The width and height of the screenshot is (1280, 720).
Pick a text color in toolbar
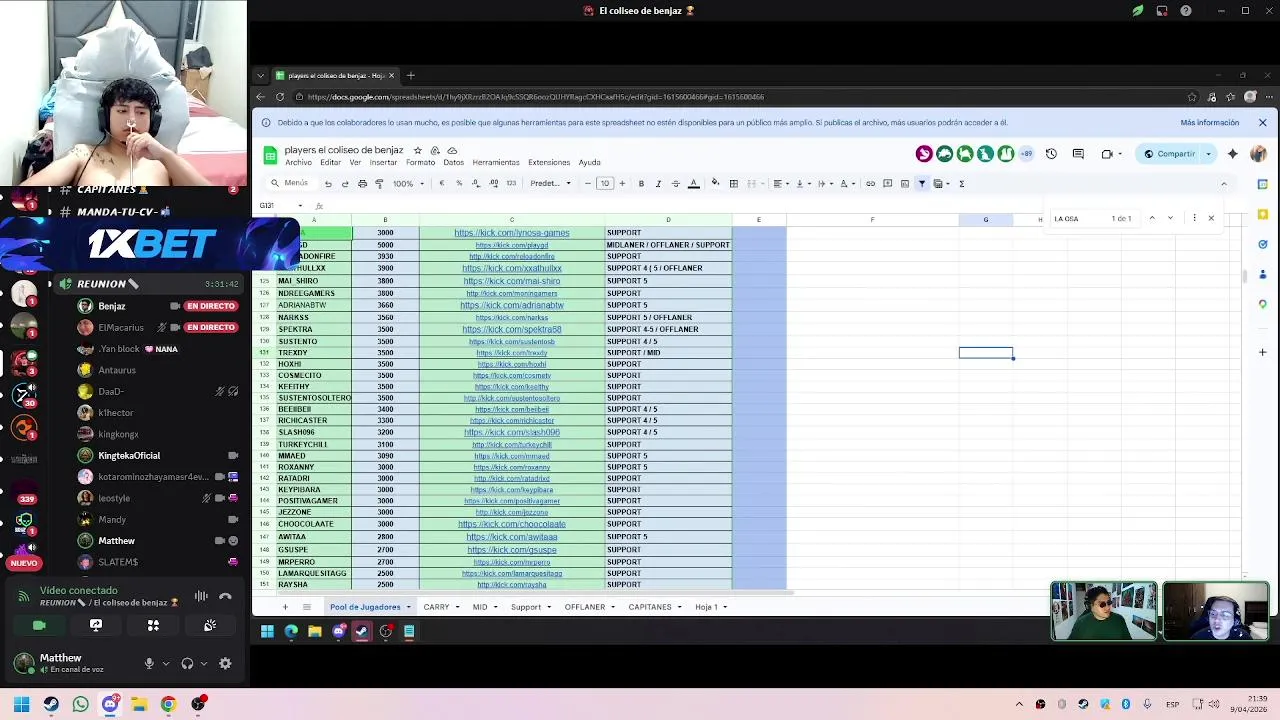coord(692,184)
